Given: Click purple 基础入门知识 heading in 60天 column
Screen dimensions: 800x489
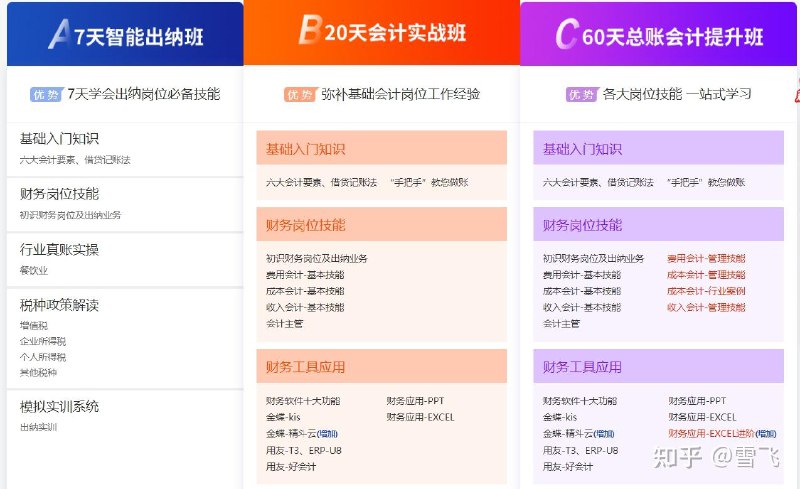Looking at the screenshot, I should [x=659, y=148].
